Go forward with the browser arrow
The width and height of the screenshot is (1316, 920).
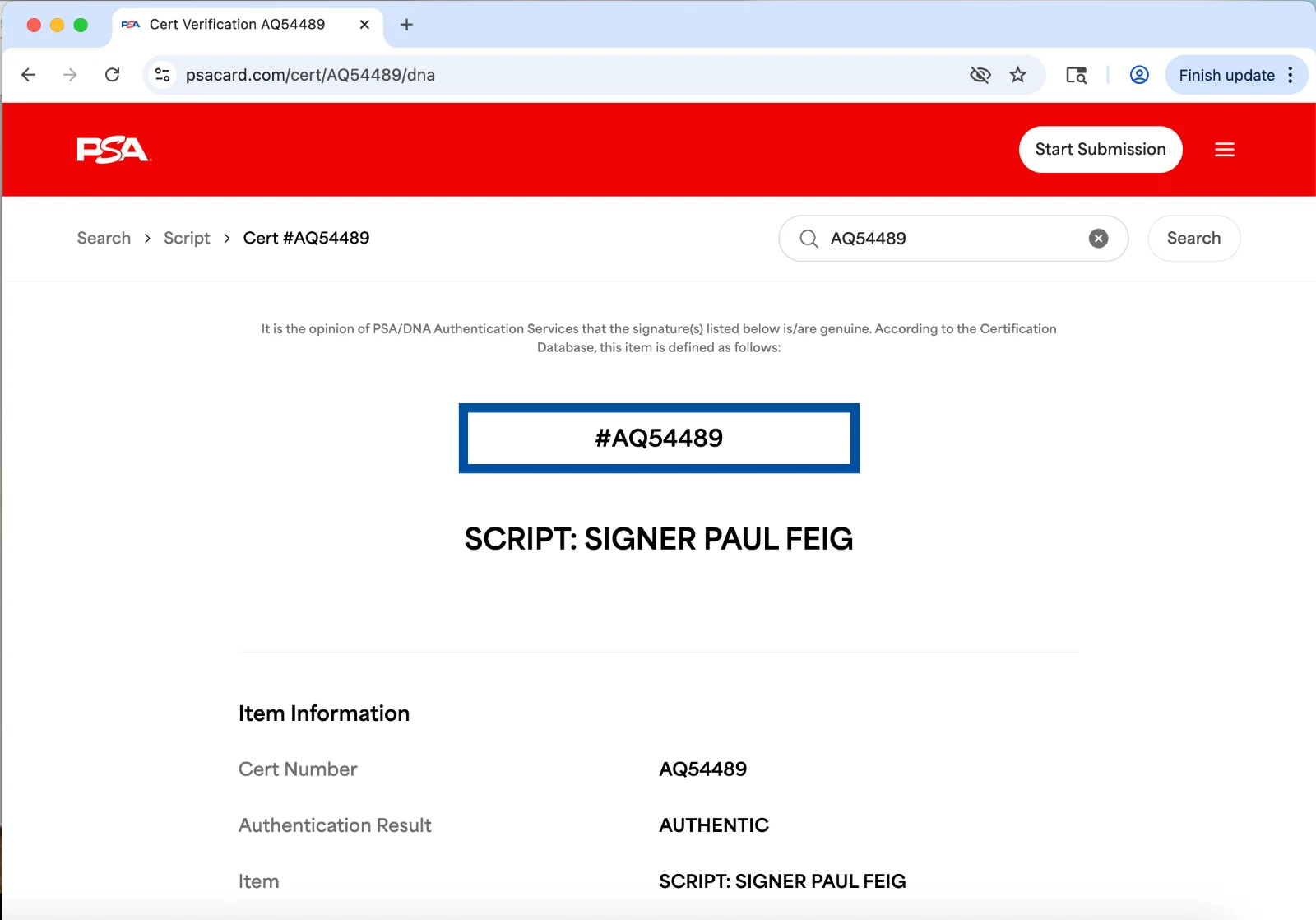70,75
